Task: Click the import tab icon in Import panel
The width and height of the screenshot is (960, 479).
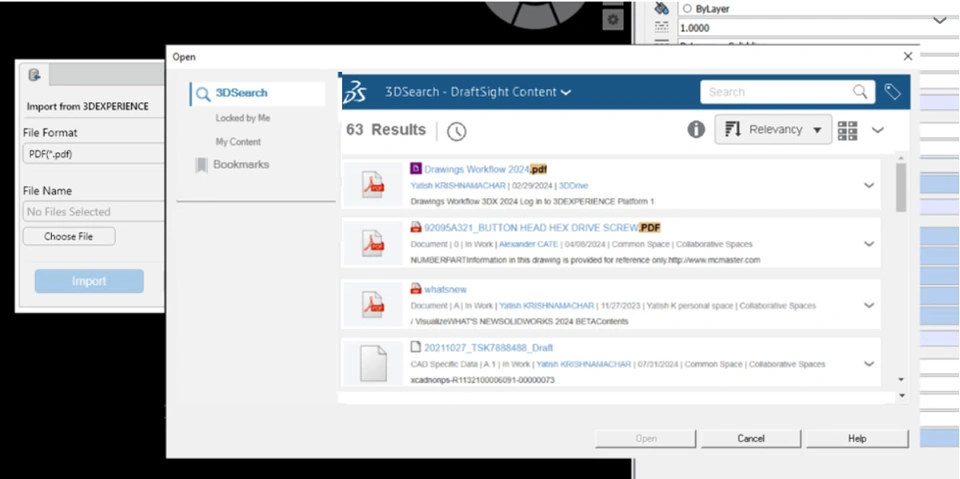Action: [x=34, y=75]
